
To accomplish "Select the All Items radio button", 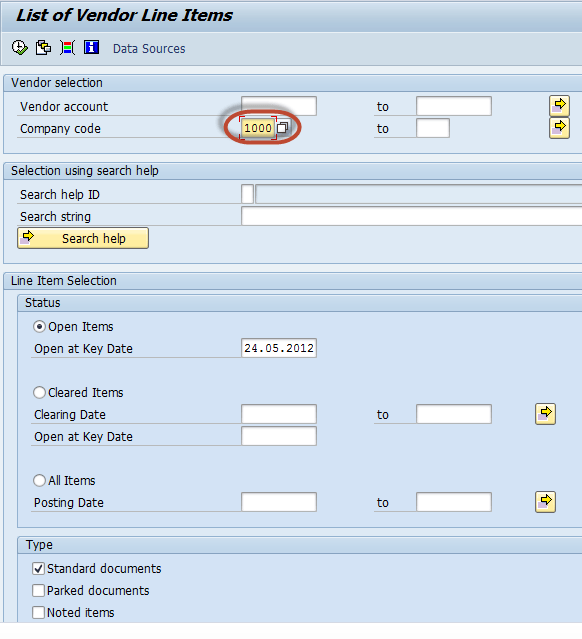I will [x=39, y=480].
